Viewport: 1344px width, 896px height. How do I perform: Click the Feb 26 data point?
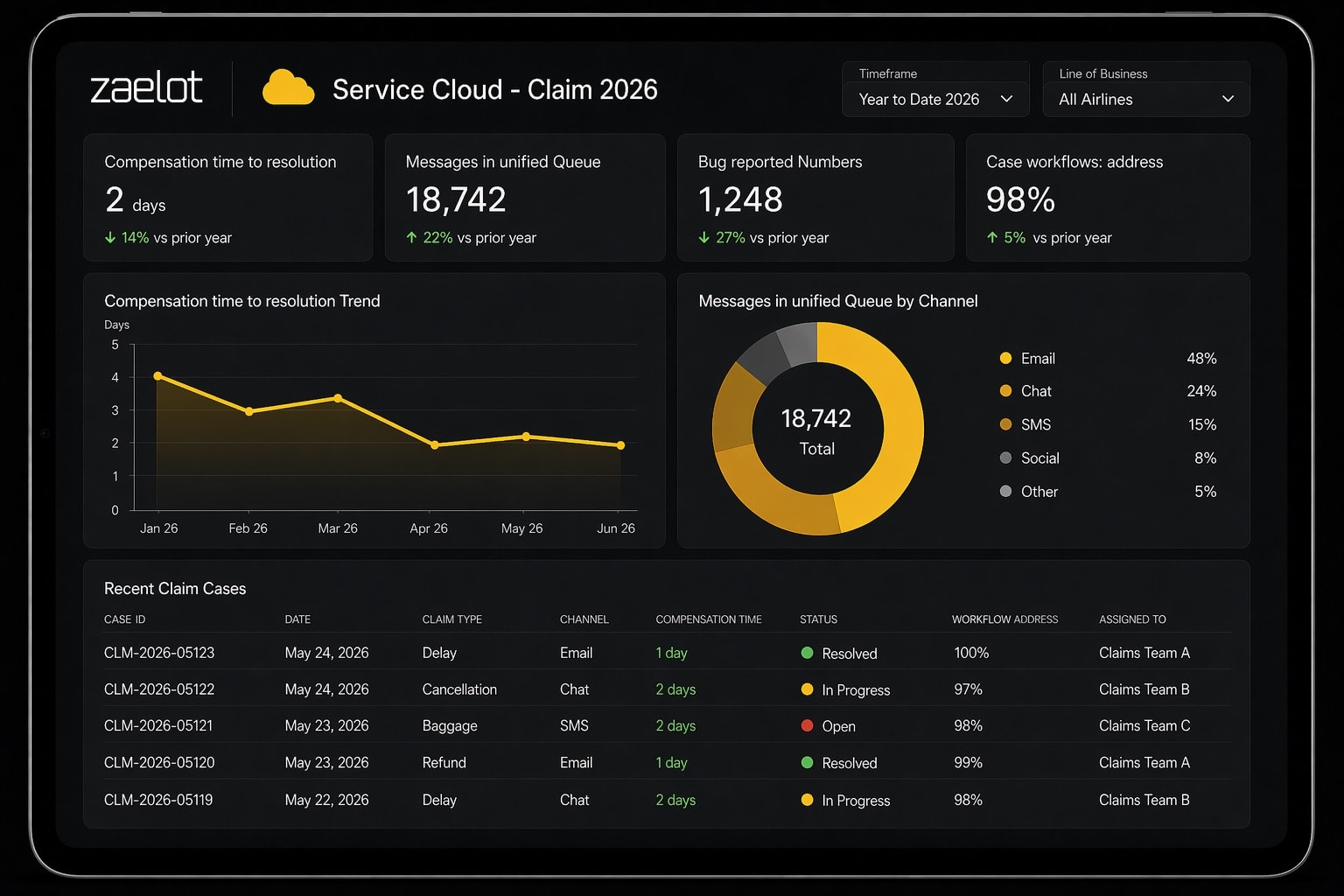point(249,411)
